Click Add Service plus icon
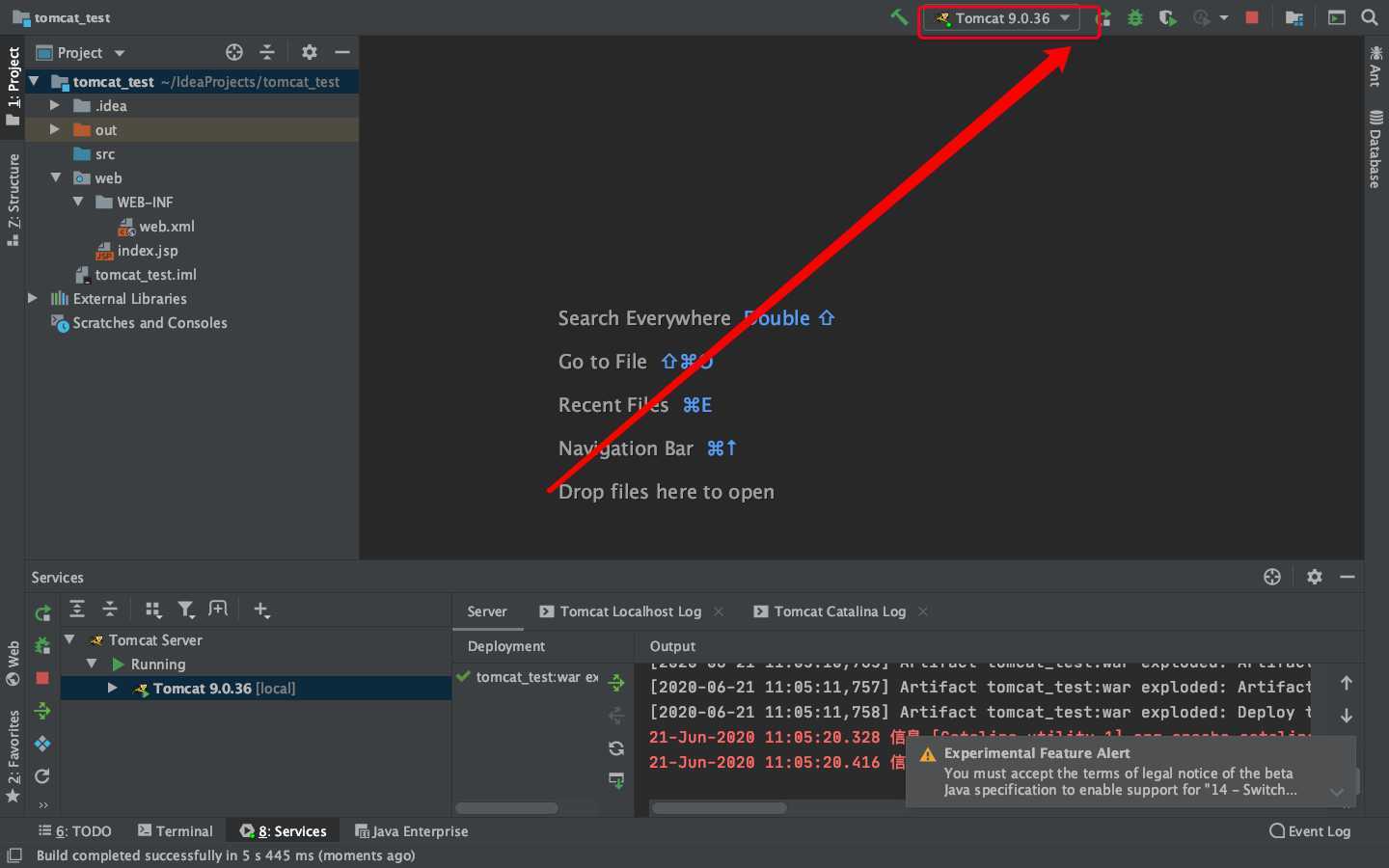 click(x=260, y=610)
